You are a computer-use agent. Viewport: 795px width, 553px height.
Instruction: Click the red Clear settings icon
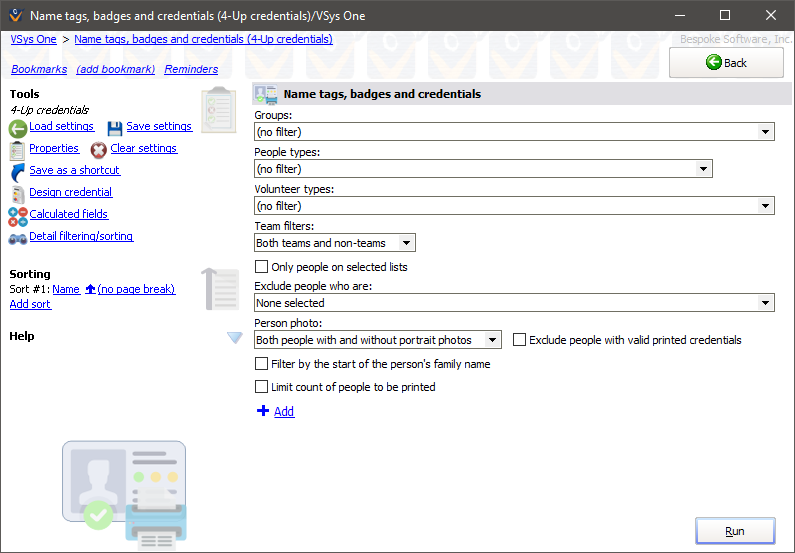(99, 150)
